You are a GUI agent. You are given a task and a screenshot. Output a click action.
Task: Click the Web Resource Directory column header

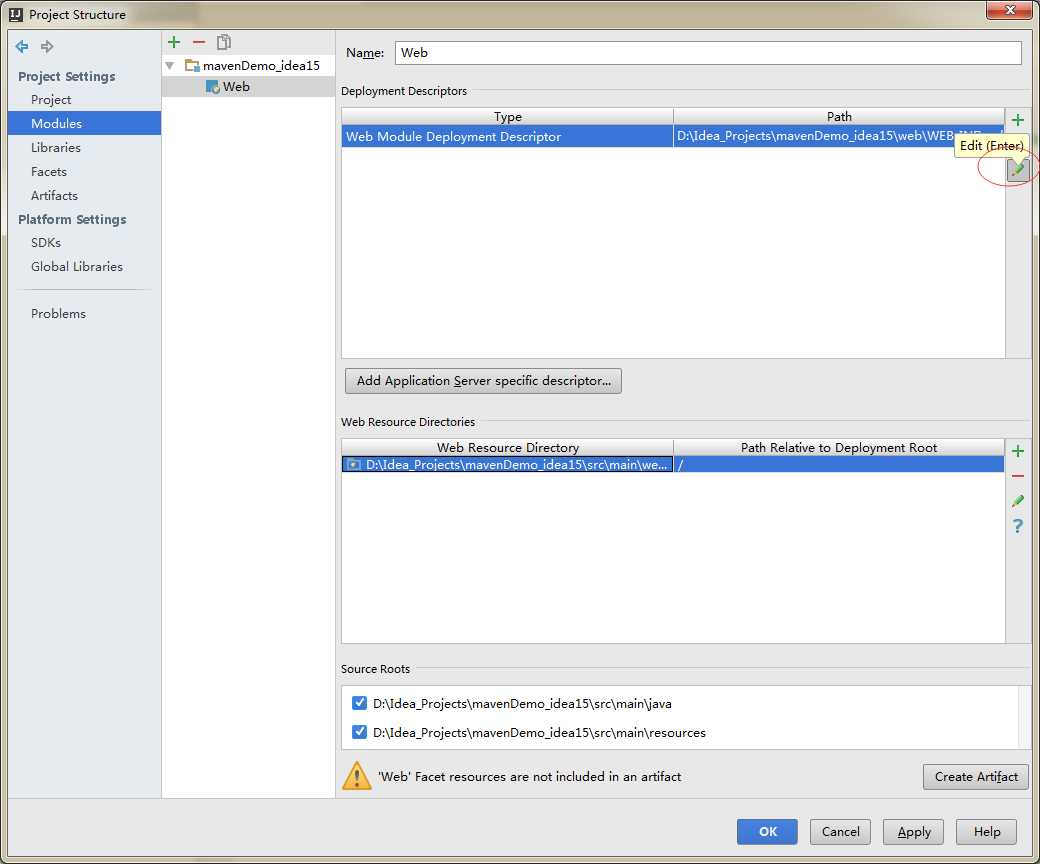pos(507,448)
